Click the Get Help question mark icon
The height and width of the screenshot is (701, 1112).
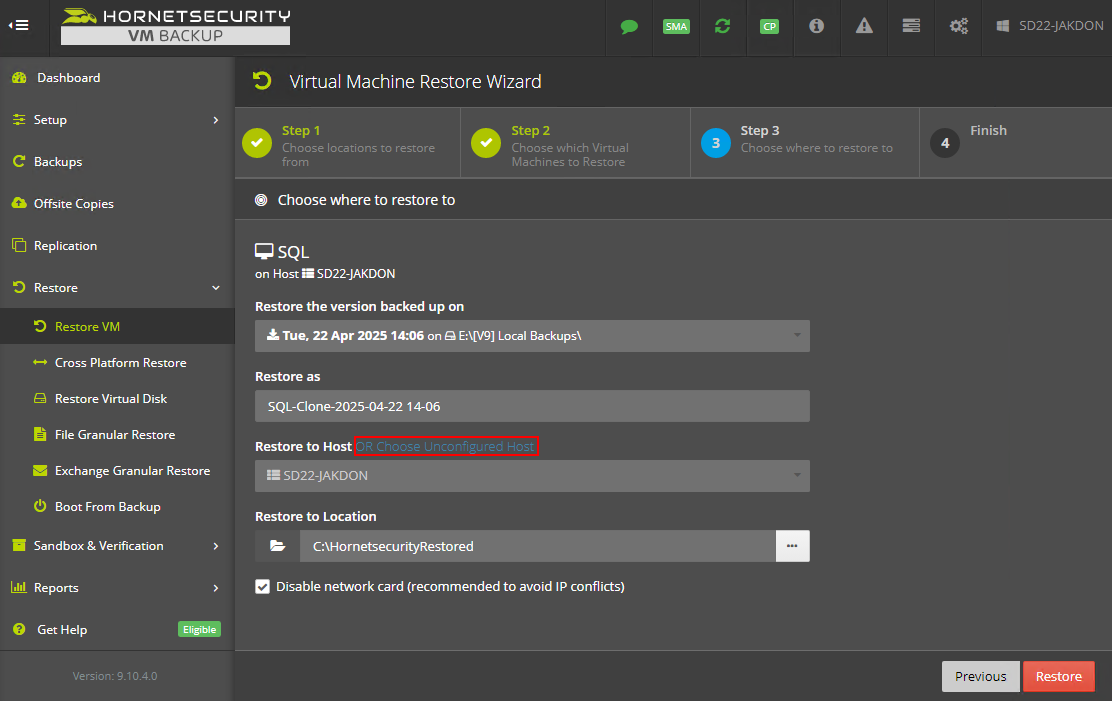coord(19,629)
